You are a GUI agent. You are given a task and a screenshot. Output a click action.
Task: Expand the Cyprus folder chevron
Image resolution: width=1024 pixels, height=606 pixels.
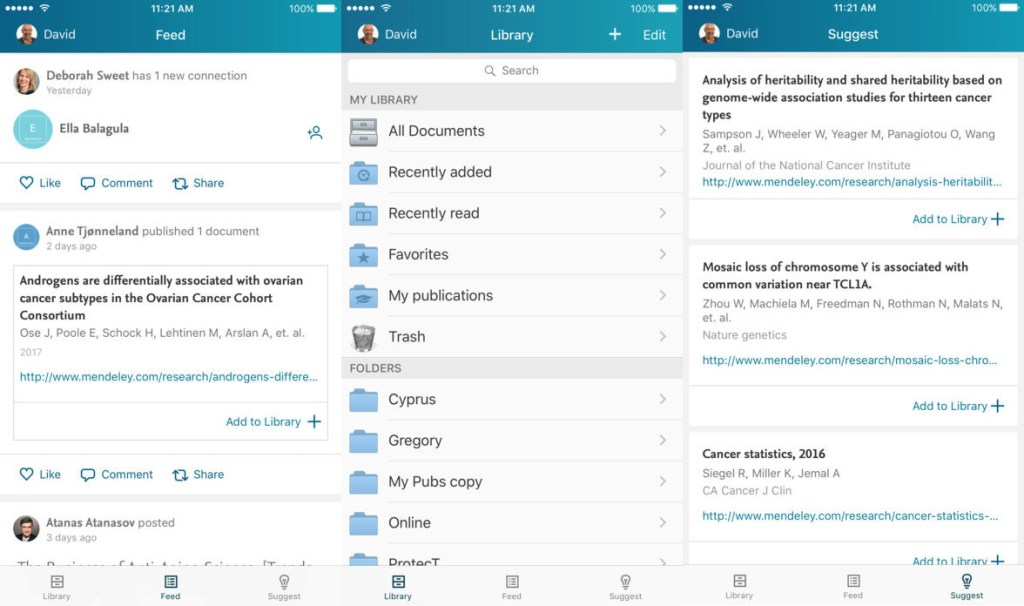pyautogui.click(x=662, y=399)
